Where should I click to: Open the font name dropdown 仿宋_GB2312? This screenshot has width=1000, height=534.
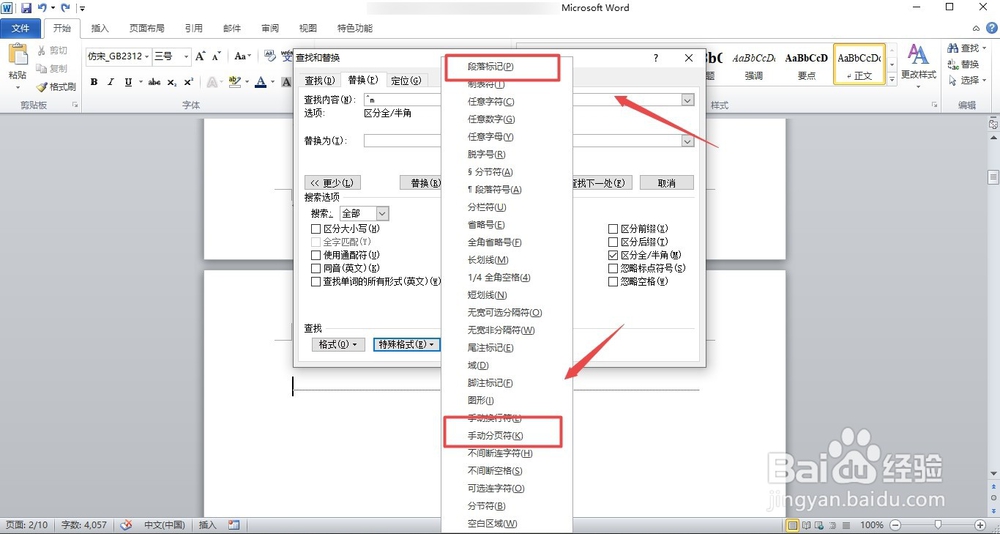[x=147, y=56]
